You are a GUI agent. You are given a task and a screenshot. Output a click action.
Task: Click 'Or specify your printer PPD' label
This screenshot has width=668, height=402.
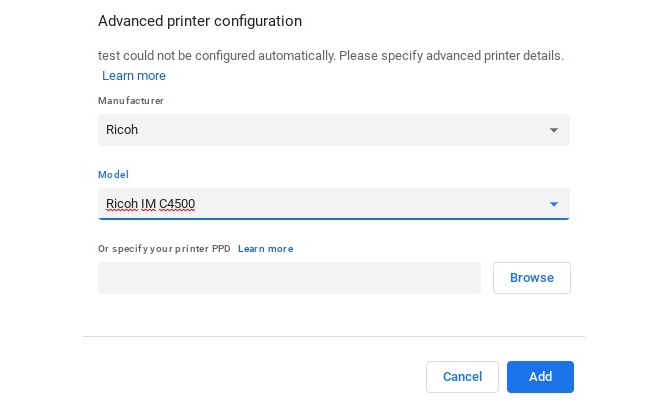[165, 248]
